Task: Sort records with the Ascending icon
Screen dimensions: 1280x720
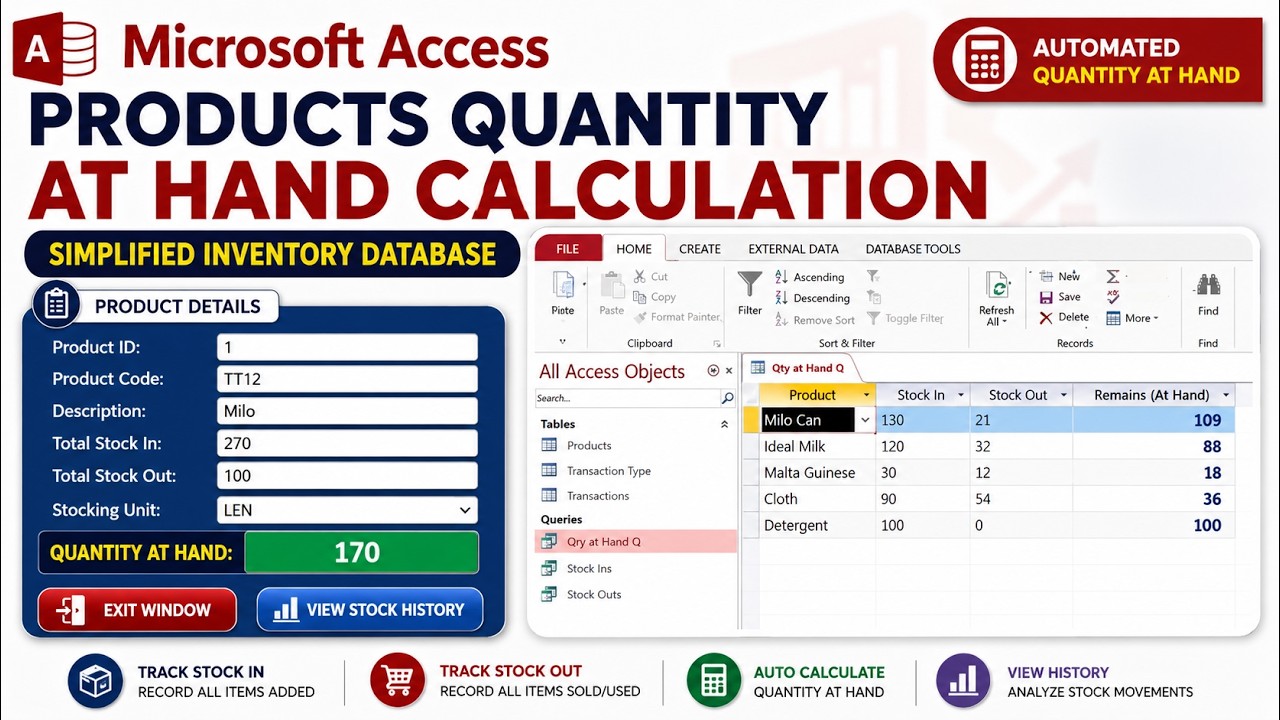Action: [782, 277]
